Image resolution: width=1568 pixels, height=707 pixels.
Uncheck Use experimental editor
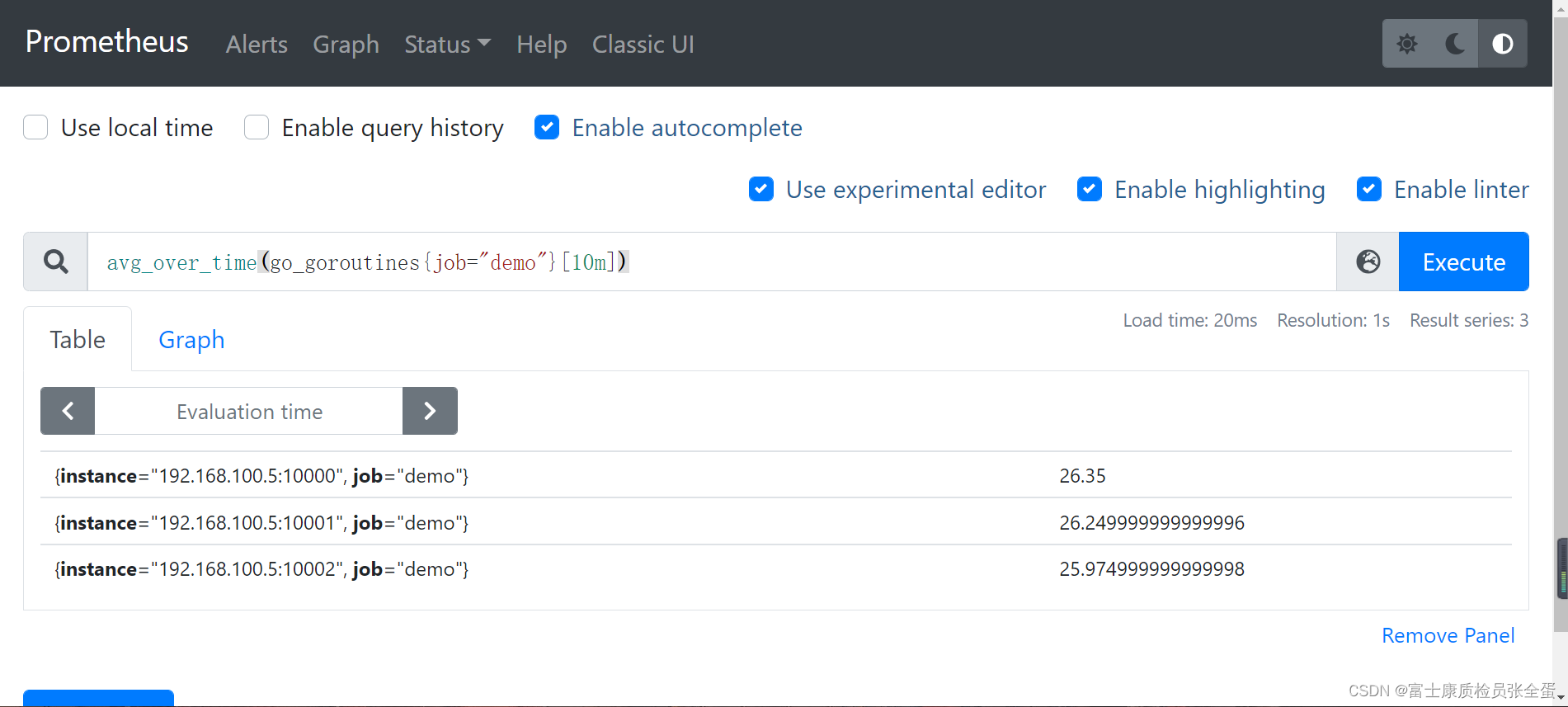[x=761, y=189]
